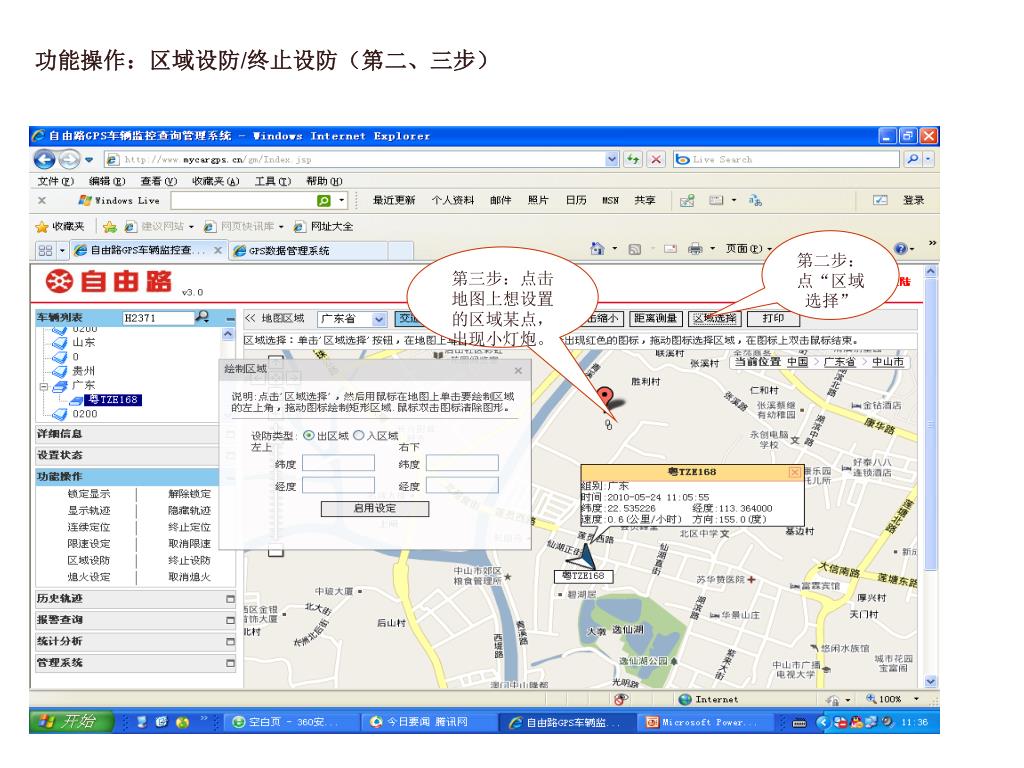The image size is (1024, 768).
Task: Click the upper-left 纬度 input field
Action: click(x=338, y=463)
